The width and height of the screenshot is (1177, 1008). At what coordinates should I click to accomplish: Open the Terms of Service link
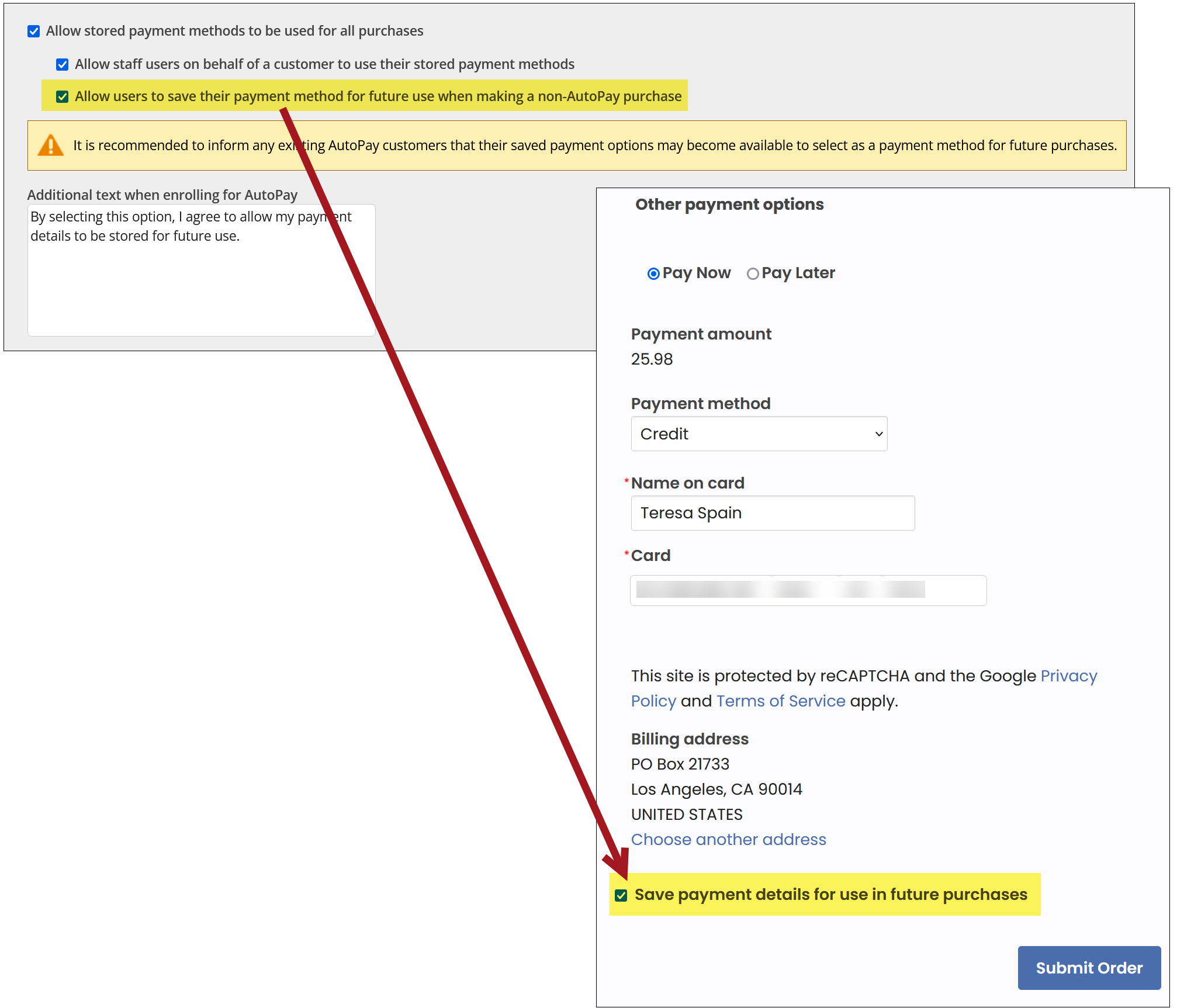781,701
